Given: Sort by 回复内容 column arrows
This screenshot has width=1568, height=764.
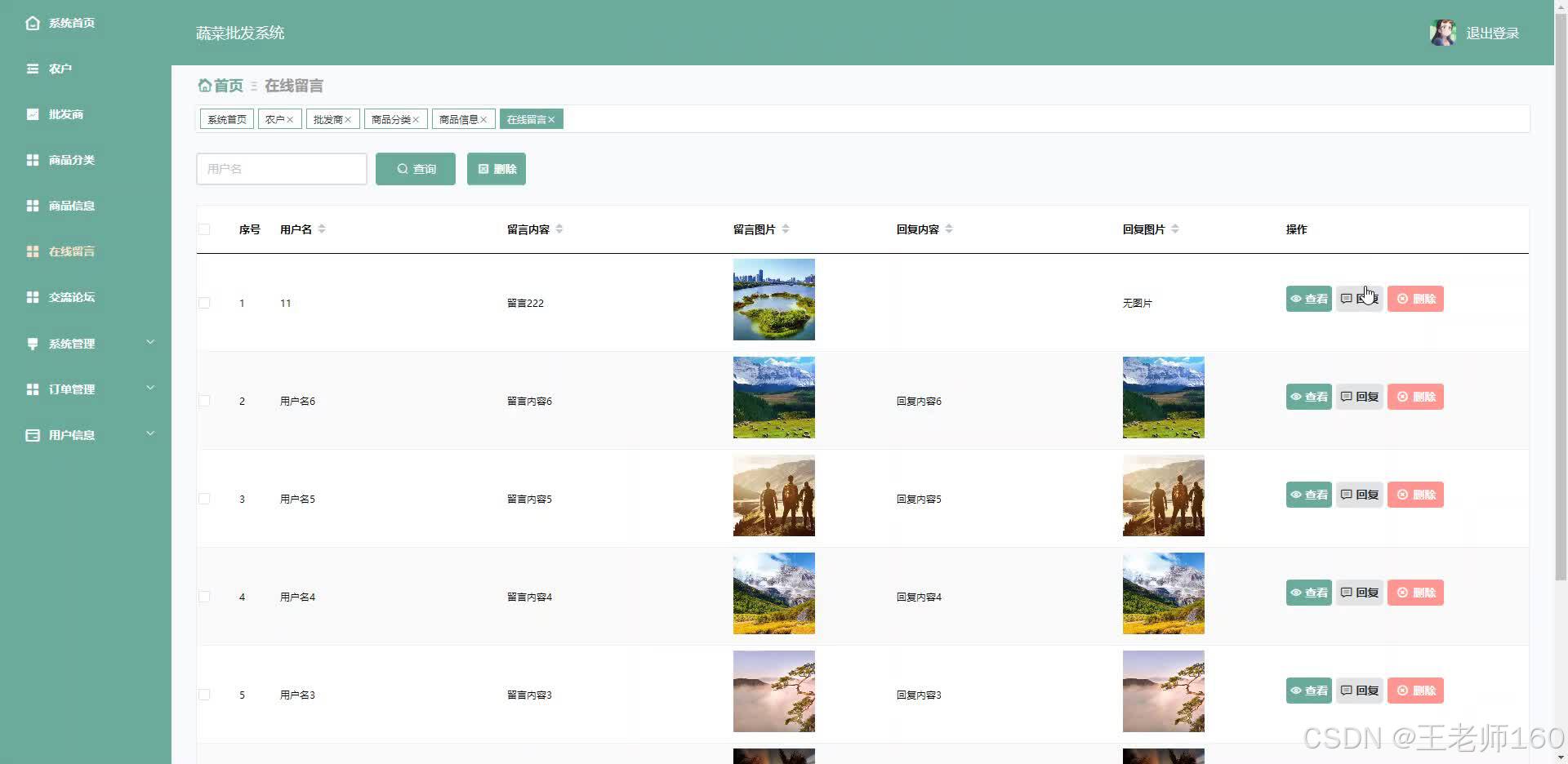Looking at the screenshot, I should click(949, 229).
